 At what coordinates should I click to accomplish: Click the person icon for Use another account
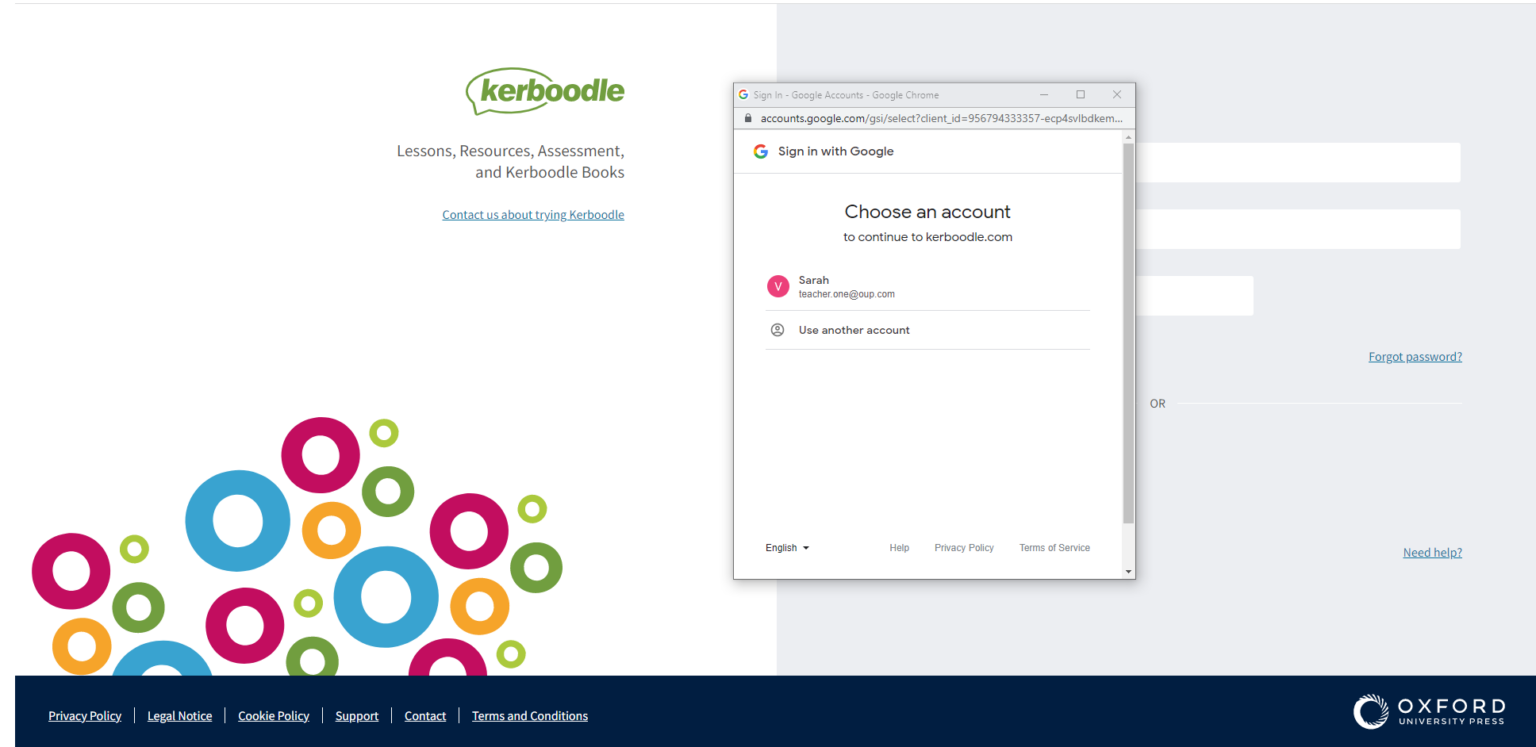point(777,330)
